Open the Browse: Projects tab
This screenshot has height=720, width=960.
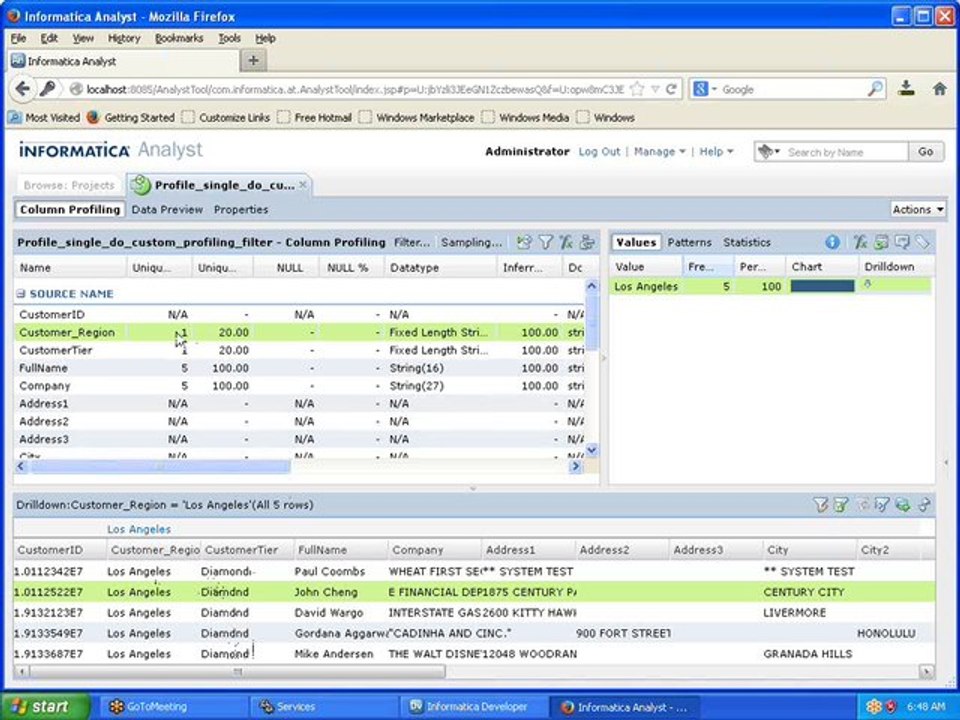point(69,185)
